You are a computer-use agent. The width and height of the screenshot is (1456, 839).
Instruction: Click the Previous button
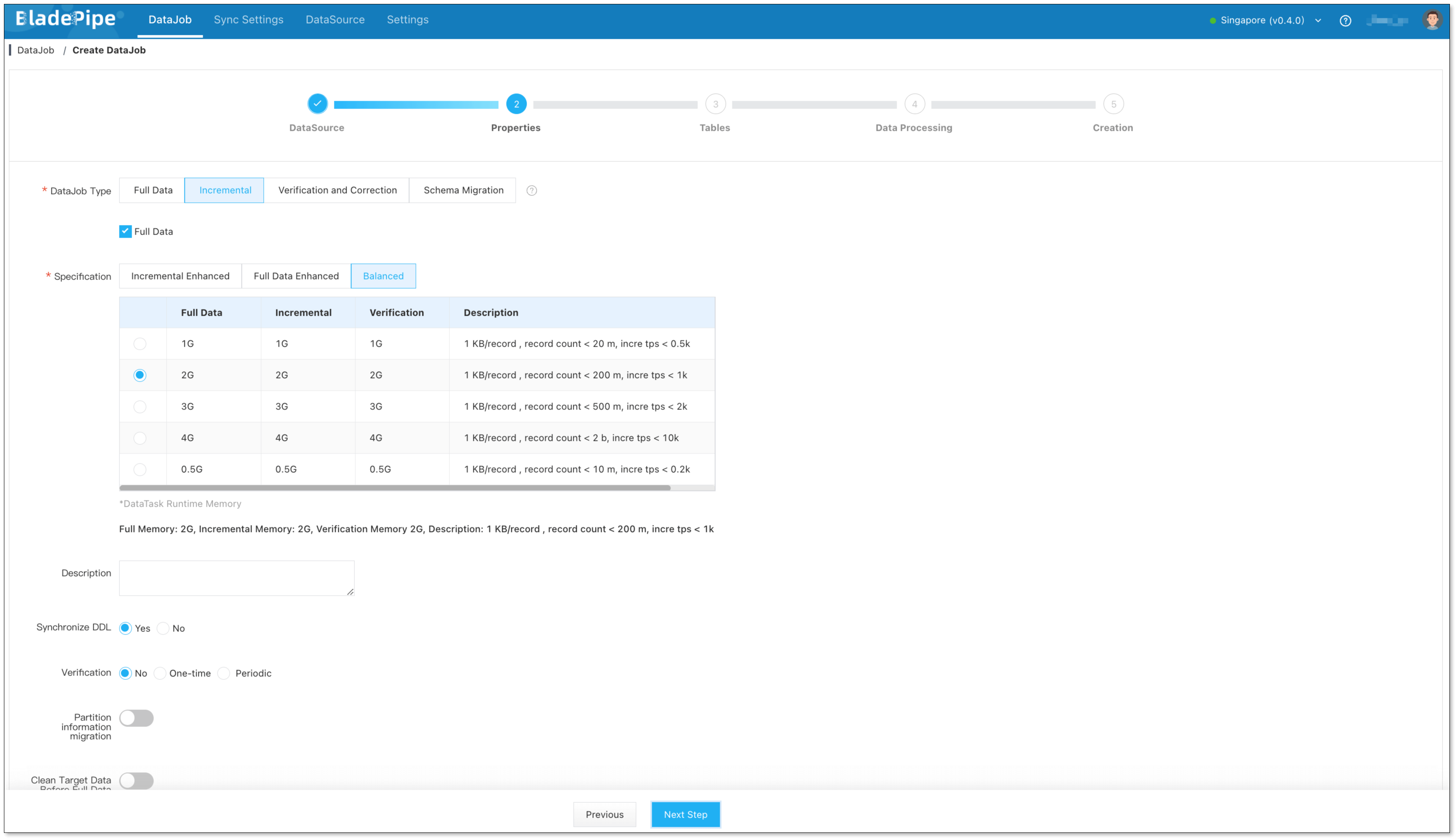[604, 814]
